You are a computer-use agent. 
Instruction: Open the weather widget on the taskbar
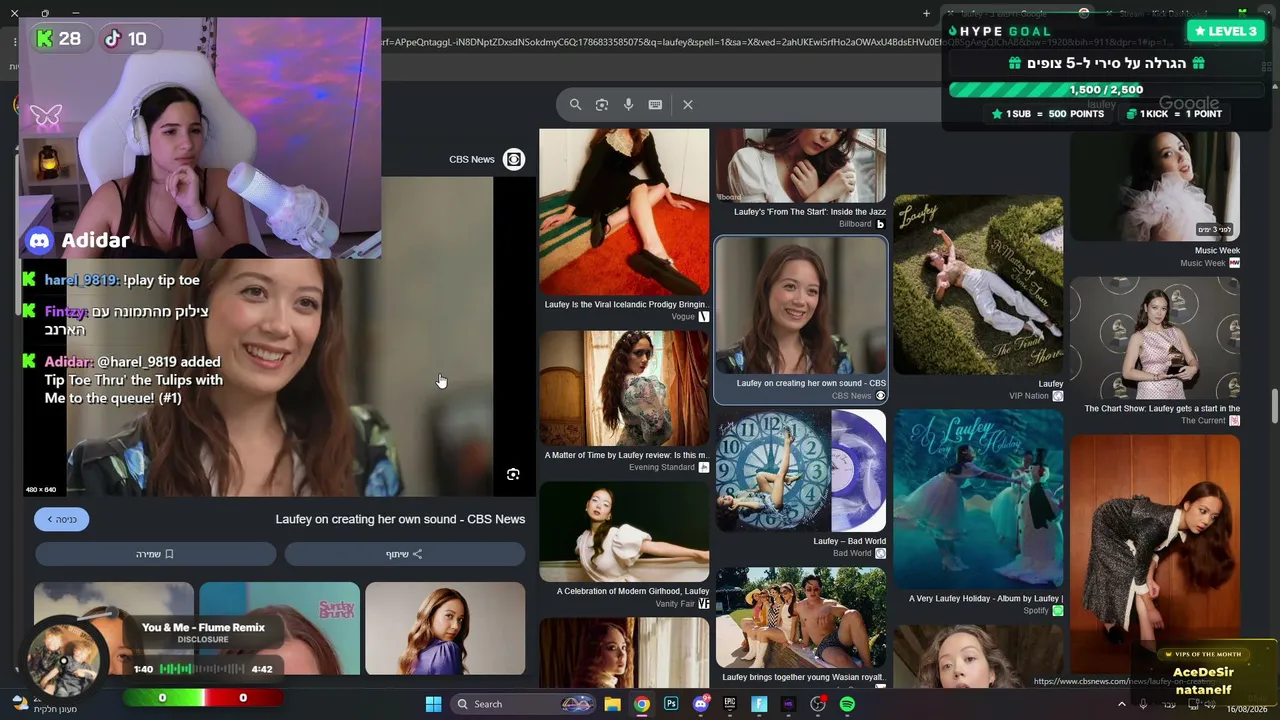[40, 704]
